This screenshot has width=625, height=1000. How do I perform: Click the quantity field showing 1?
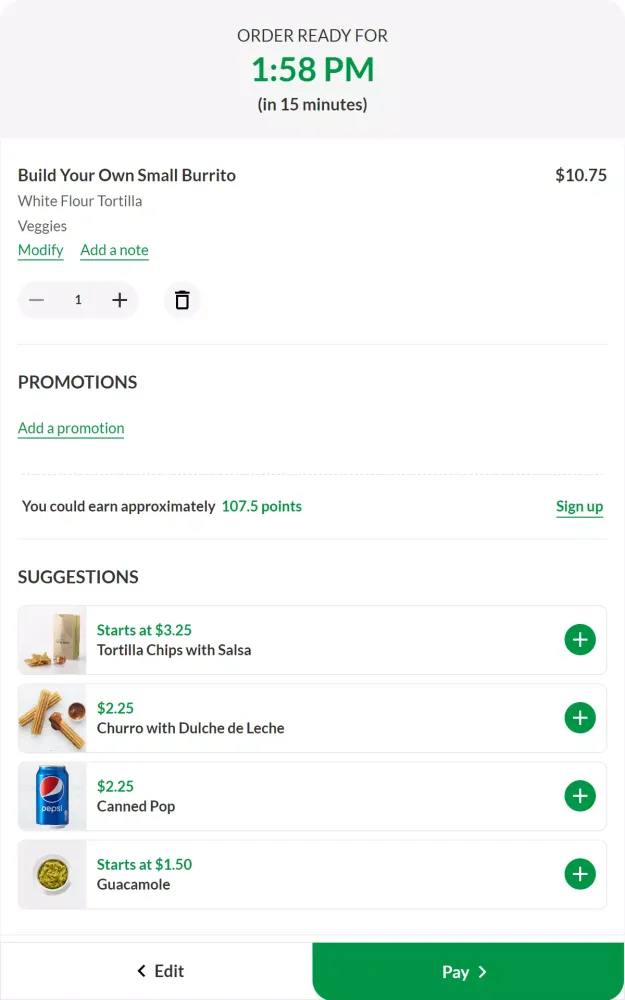[78, 300]
